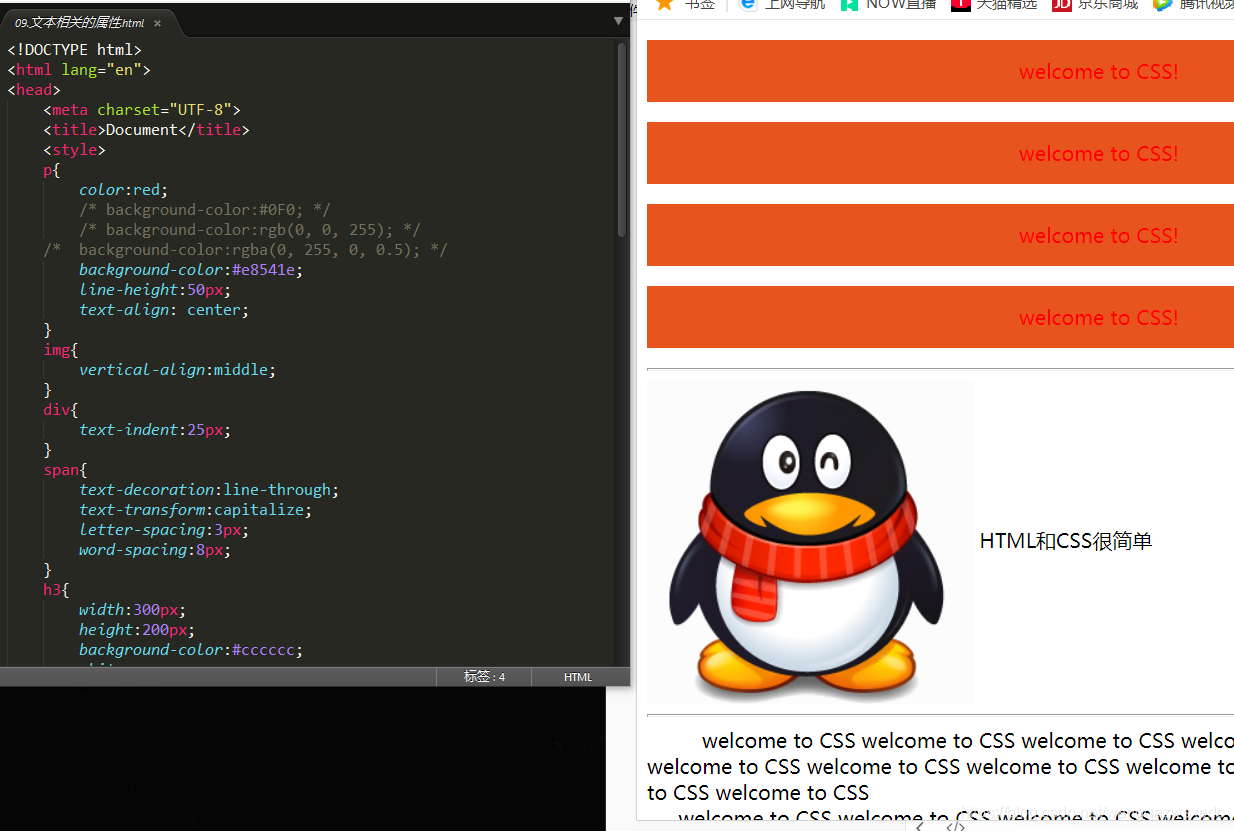
Task: Open the HTML syntax selector in status bar
Action: 578,677
